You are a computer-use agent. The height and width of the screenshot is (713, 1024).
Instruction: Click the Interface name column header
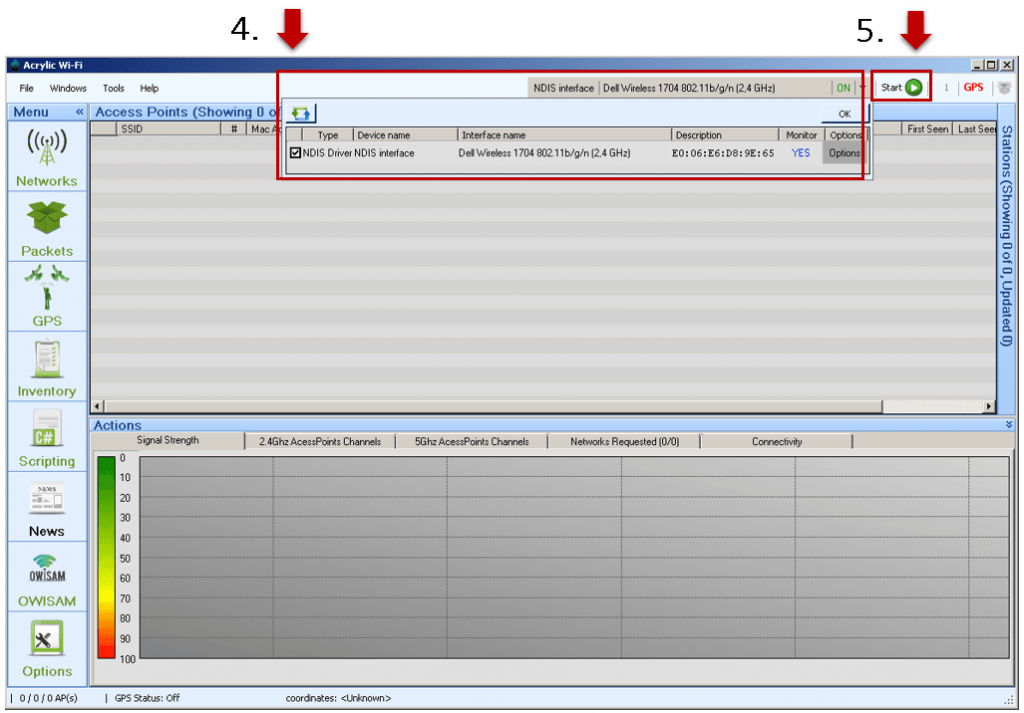[564, 135]
